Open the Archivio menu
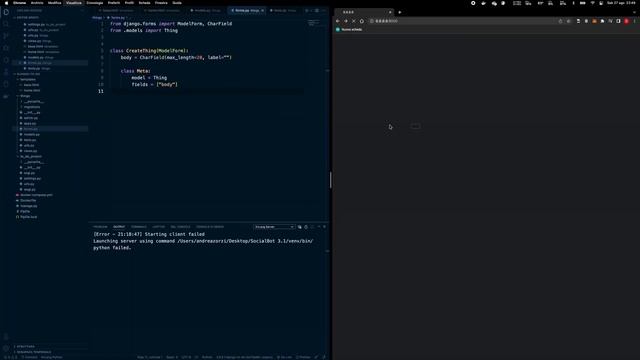The width and height of the screenshot is (640, 360). pos(37,3)
